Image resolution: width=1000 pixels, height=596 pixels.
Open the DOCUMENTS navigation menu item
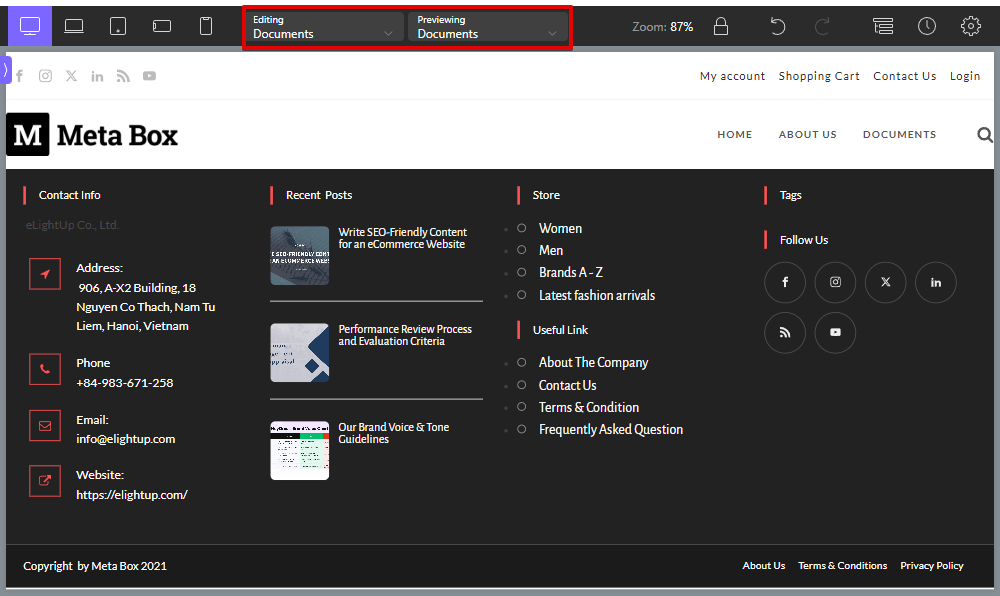[899, 134]
